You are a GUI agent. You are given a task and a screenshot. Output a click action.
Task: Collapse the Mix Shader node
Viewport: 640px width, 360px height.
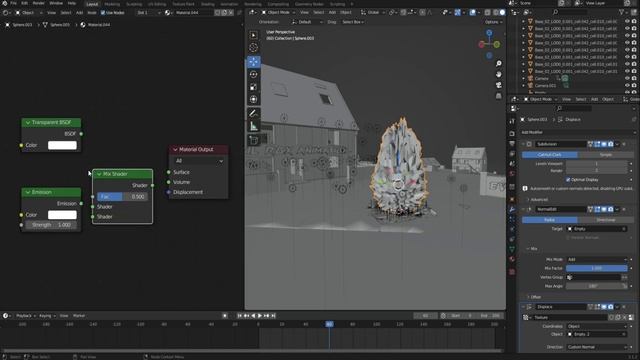98,174
